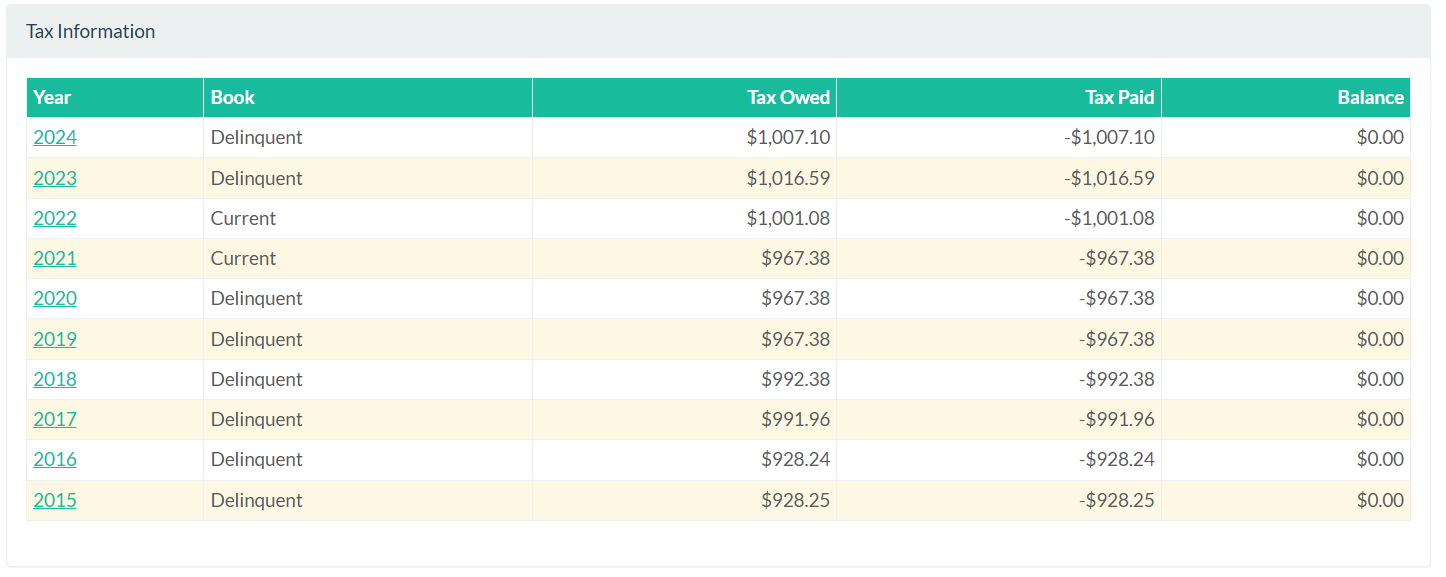Click the Tax Paid column header
1446x577 pixels.
tap(1119, 97)
